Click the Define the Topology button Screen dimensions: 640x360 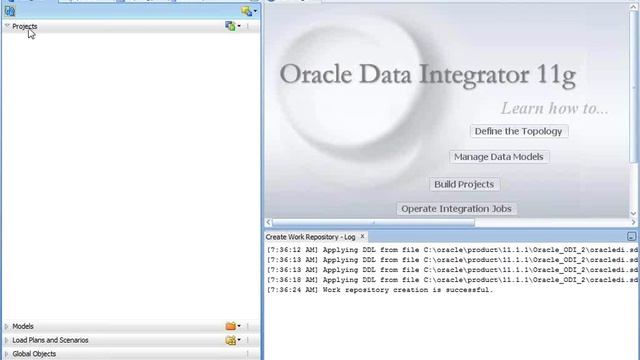[518, 131]
